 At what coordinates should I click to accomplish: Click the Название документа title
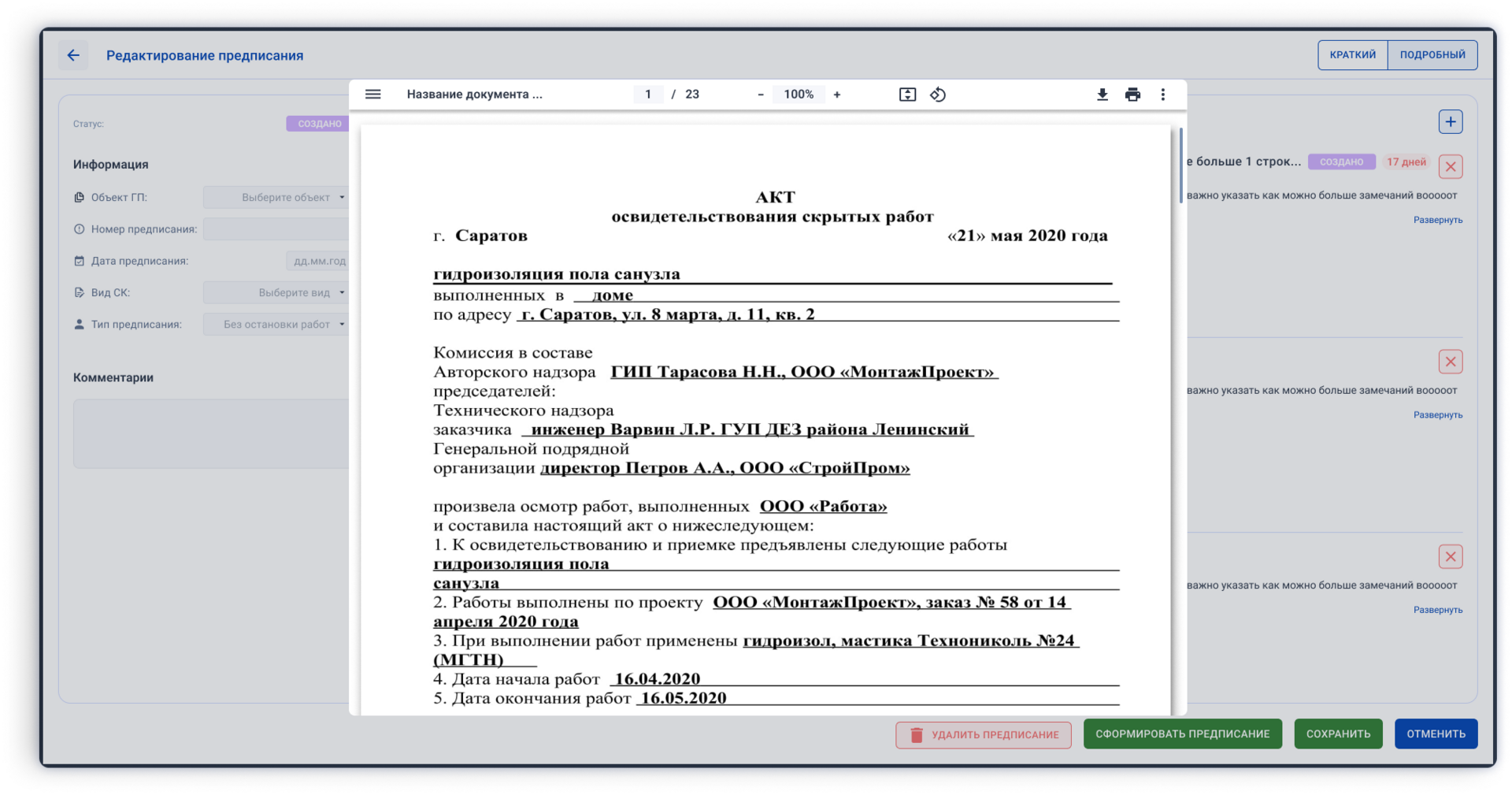474,95
